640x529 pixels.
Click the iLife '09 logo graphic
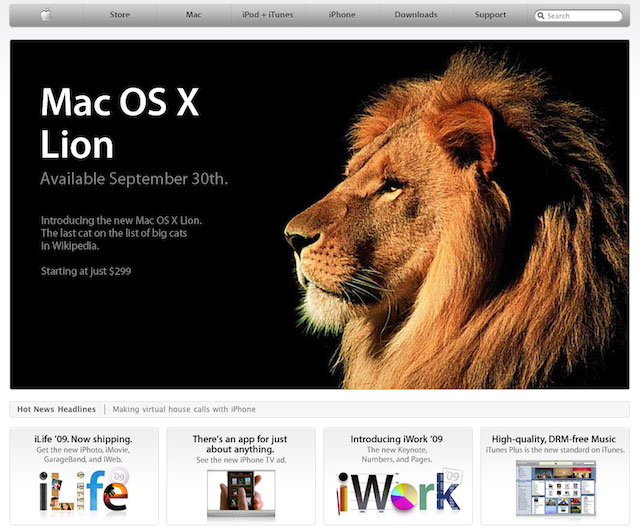pyautogui.click(x=84, y=489)
